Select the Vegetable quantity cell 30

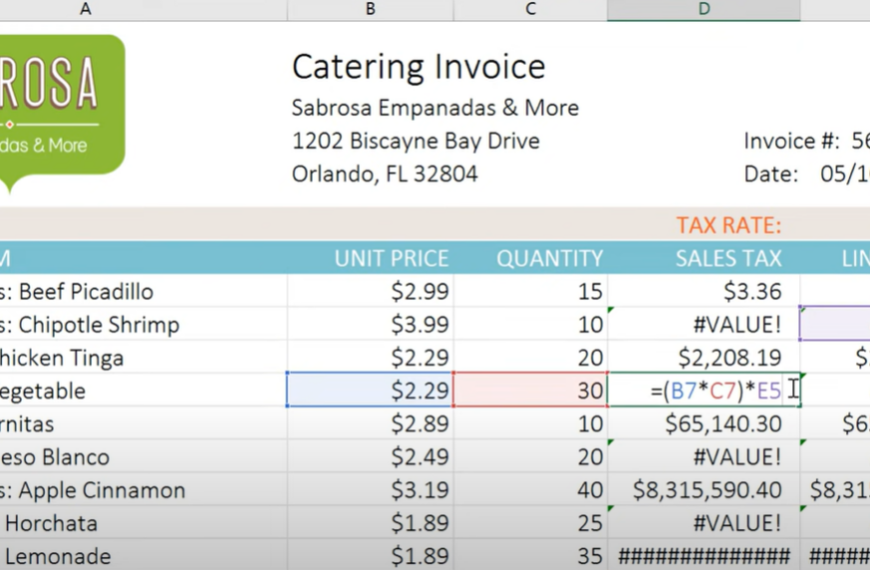pos(530,390)
